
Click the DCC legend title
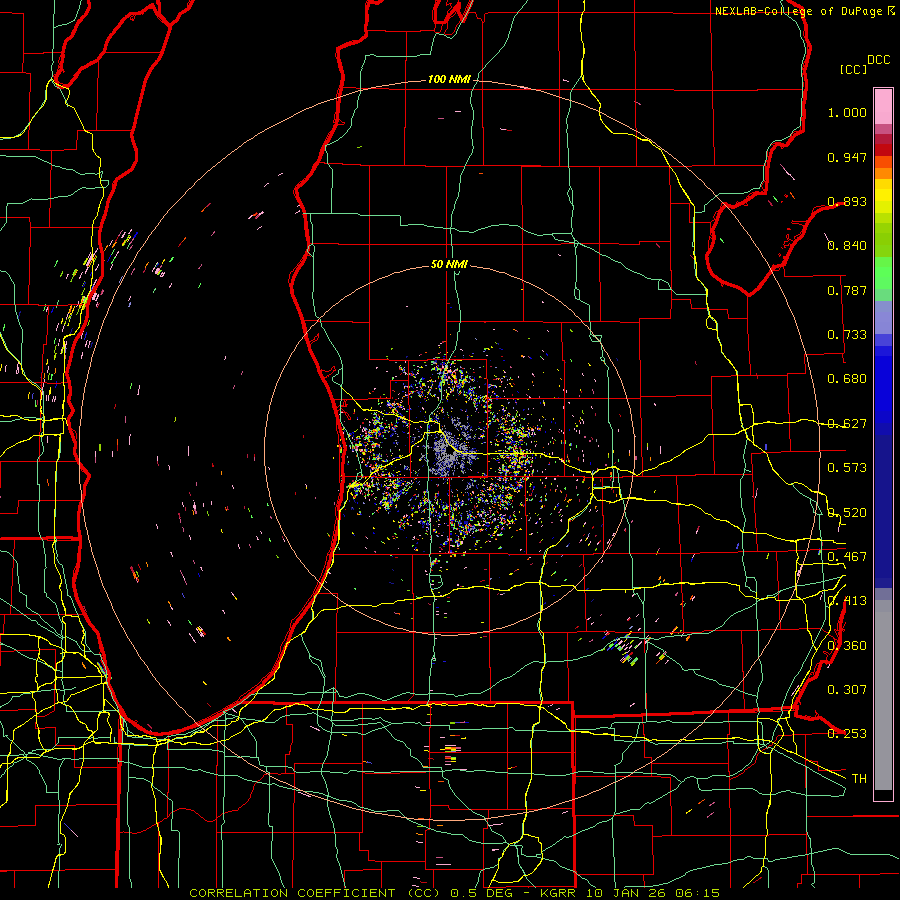coord(879,60)
